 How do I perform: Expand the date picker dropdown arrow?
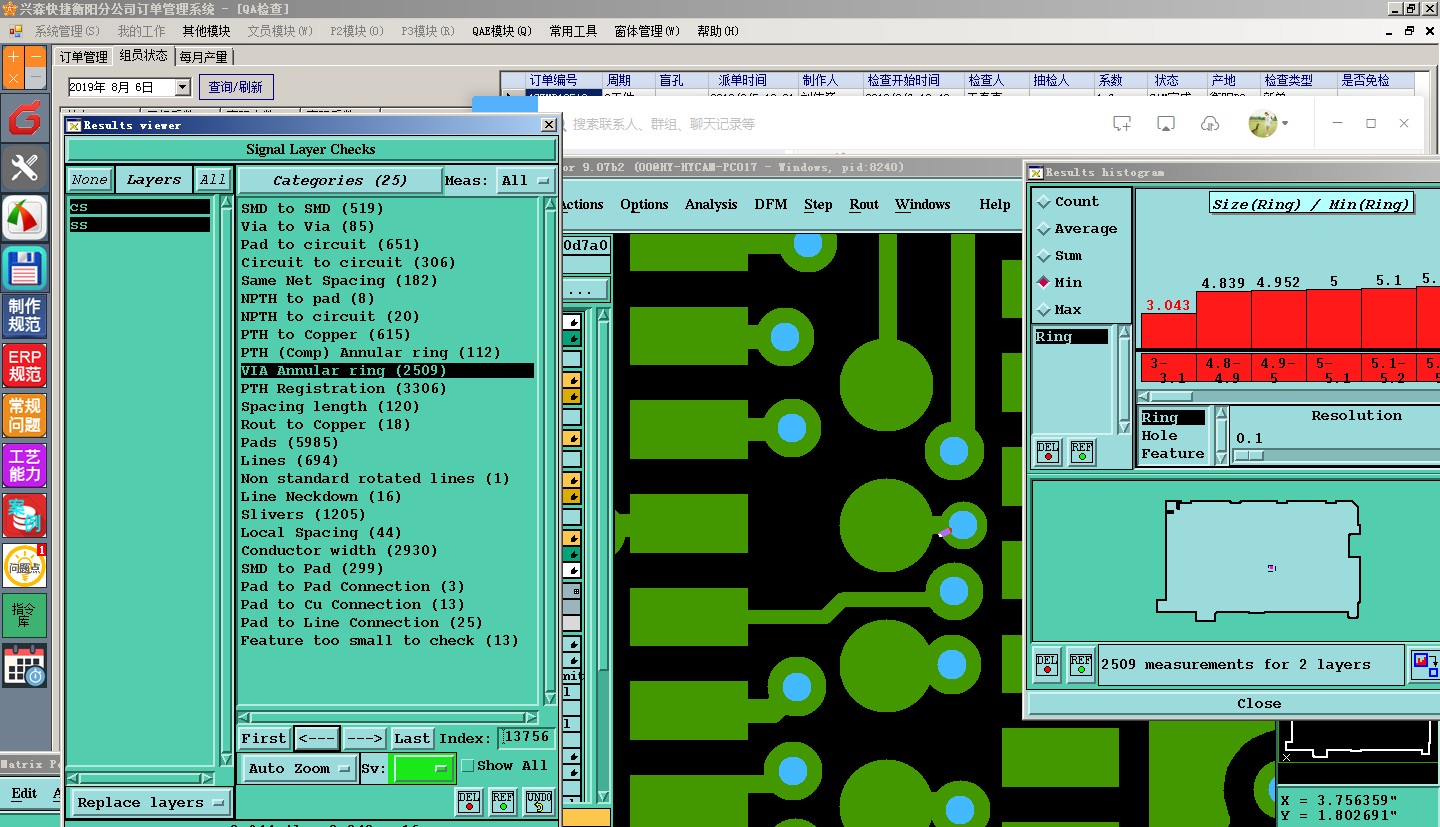182,88
